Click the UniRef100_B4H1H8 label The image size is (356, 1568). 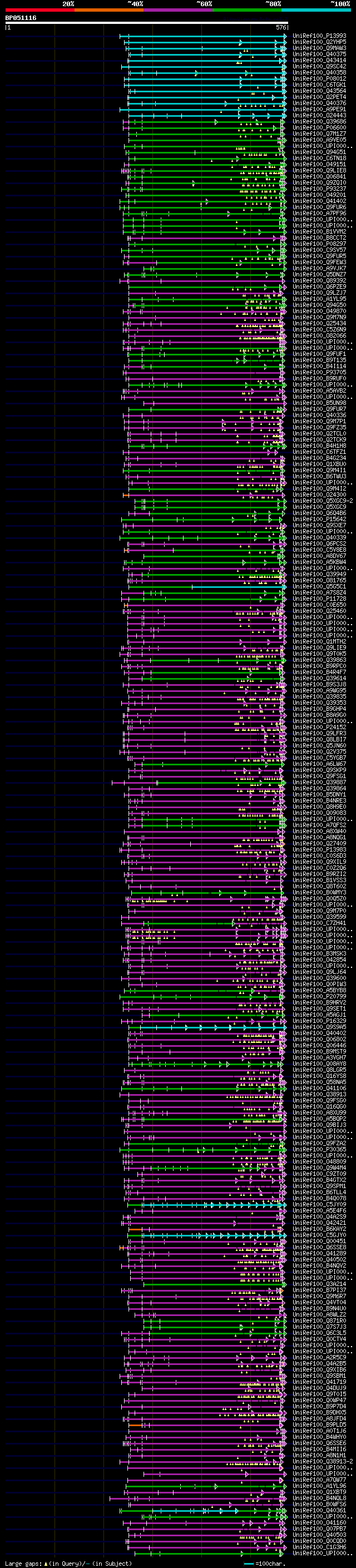[319, 446]
